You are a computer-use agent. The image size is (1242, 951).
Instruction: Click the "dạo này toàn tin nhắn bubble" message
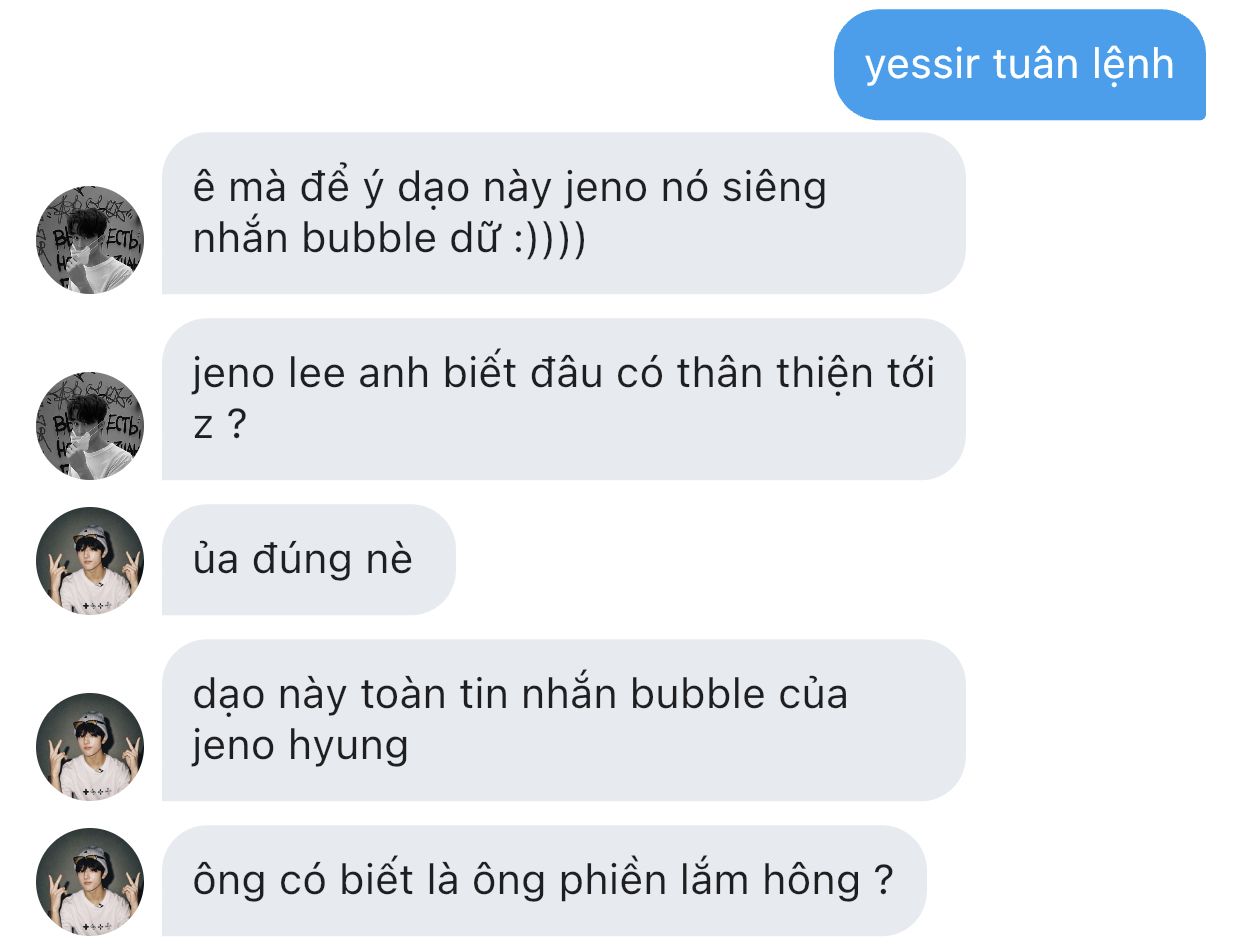pyautogui.click(x=563, y=720)
